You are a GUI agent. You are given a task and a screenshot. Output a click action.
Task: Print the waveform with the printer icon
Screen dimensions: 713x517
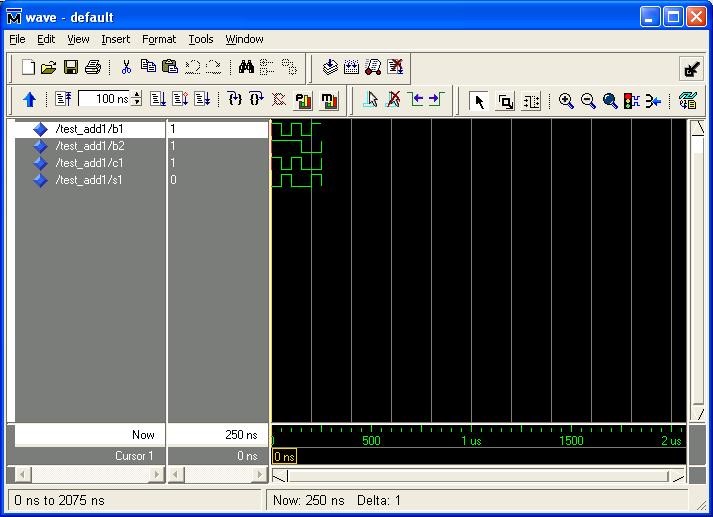(x=93, y=67)
